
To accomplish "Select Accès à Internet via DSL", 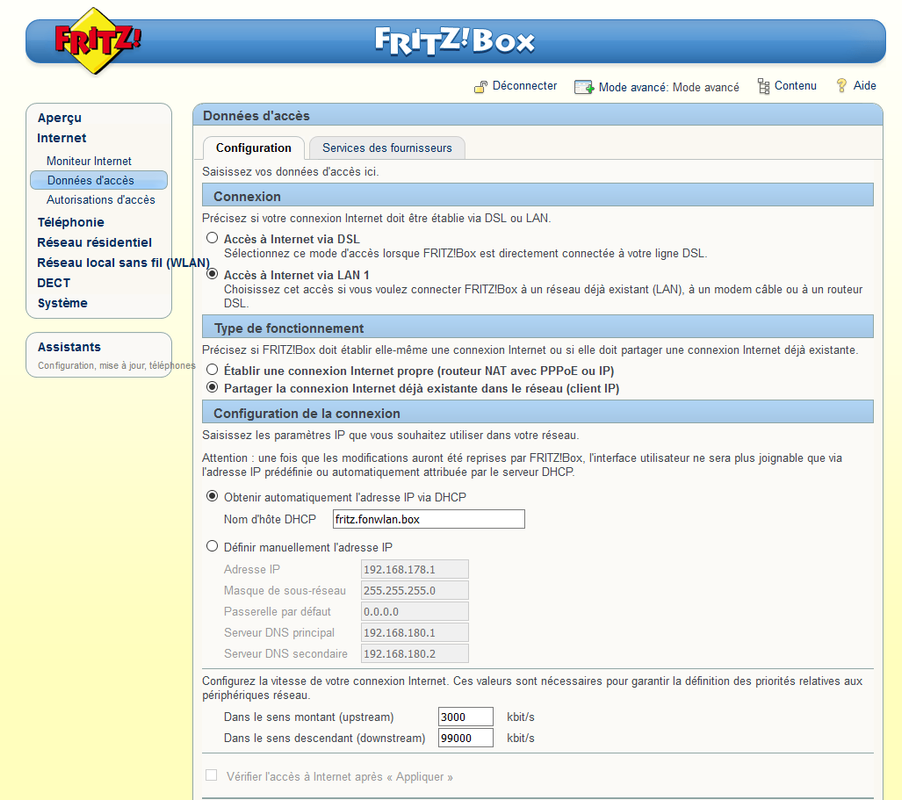I will point(212,238).
